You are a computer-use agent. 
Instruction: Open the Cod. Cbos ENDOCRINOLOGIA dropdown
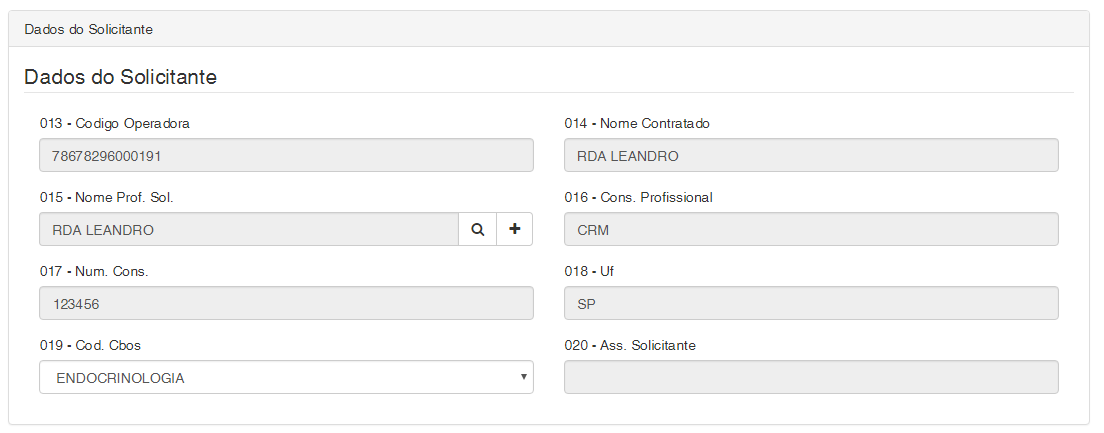(286, 378)
